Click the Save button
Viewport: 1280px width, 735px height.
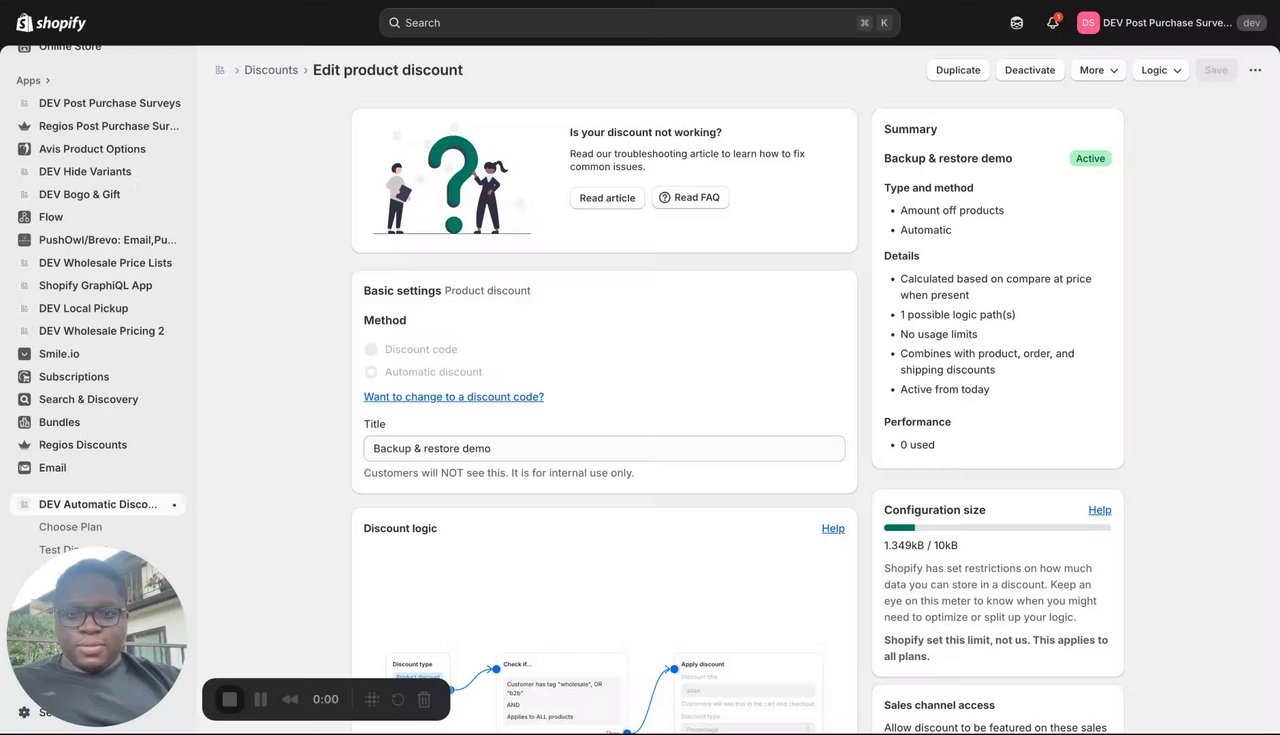tap(1216, 70)
